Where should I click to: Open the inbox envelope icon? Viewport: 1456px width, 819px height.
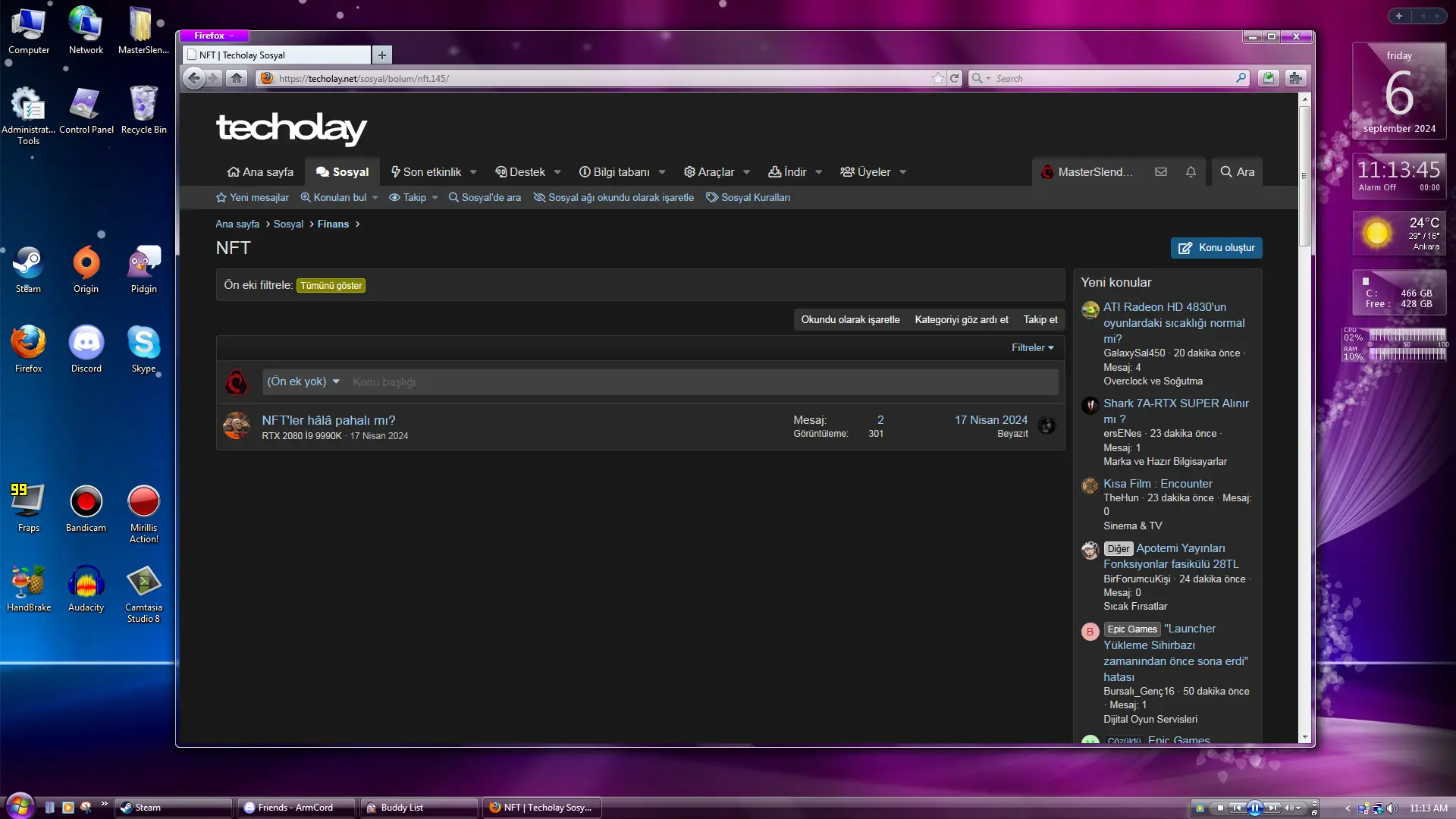[1160, 172]
